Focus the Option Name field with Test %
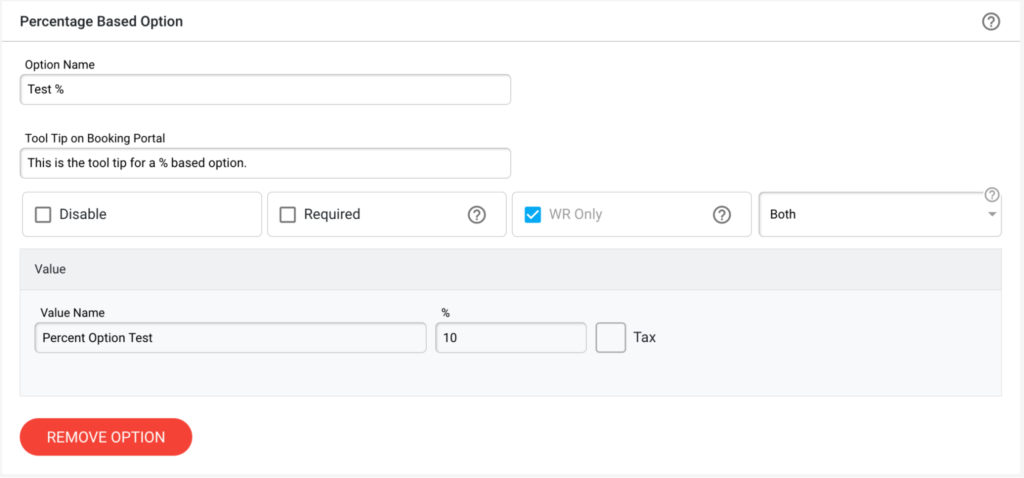The width and height of the screenshot is (1024, 478). pyautogui.click(x=265, y=89)
